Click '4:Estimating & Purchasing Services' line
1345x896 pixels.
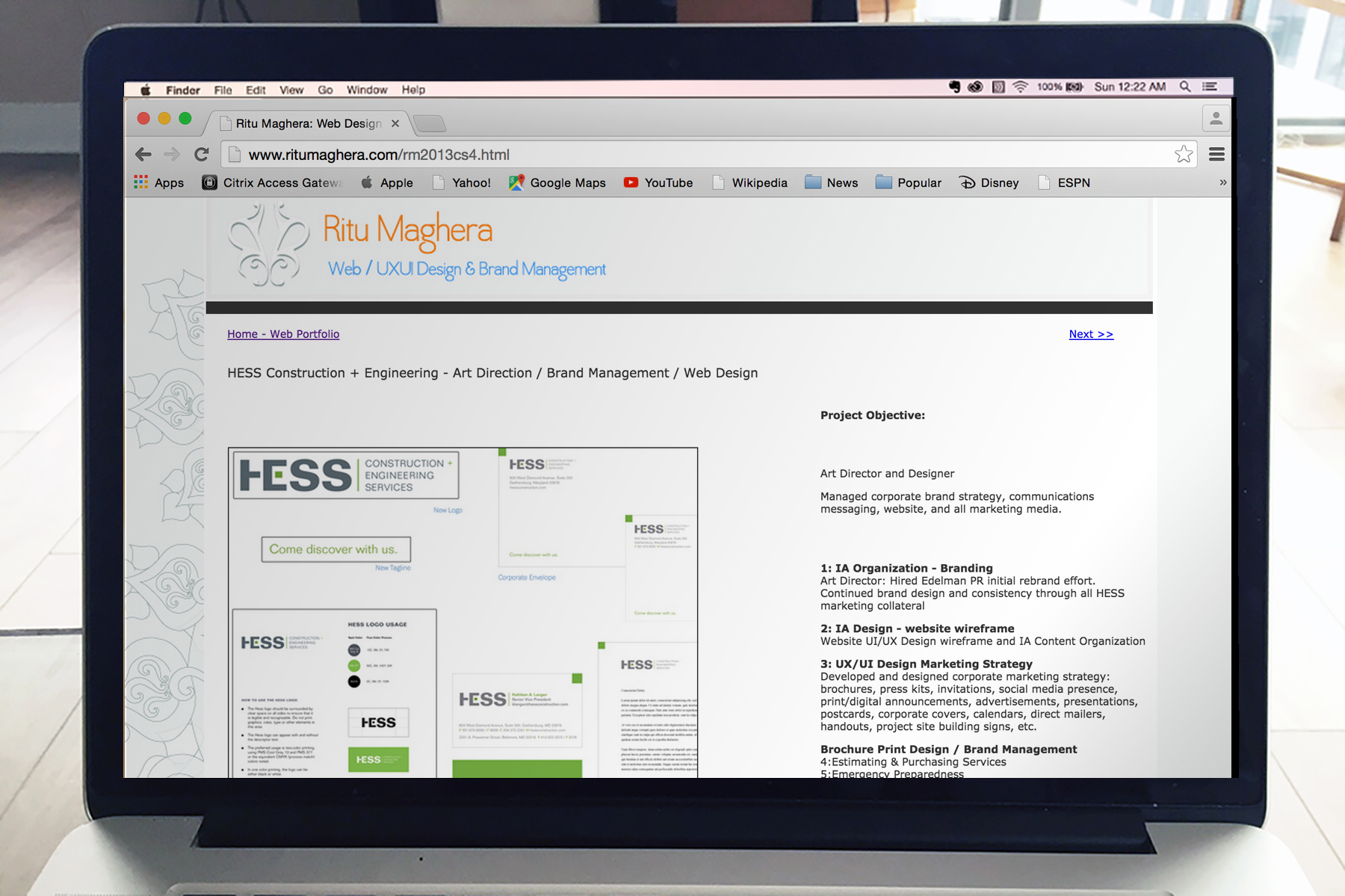pyautogui.click(x=913, y=762)
